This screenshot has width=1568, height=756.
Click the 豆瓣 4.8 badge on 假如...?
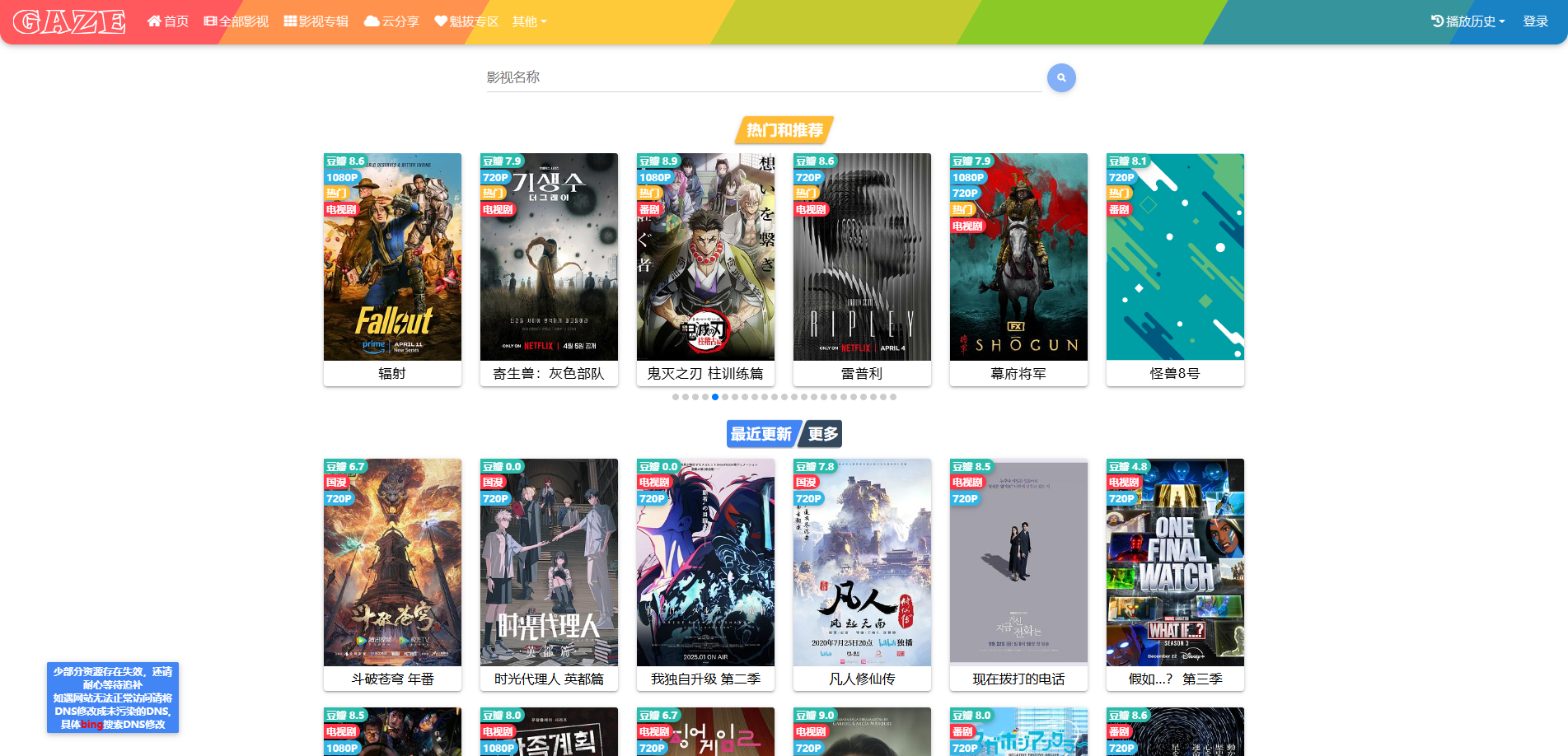(x=1129, y=467)
